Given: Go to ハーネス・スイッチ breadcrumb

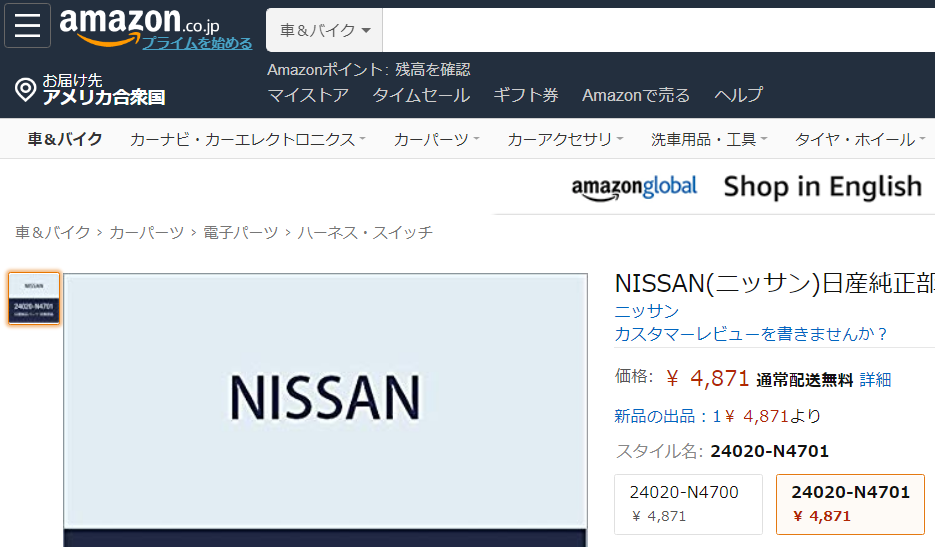Looking at the screenshot, I should point(365,232).
